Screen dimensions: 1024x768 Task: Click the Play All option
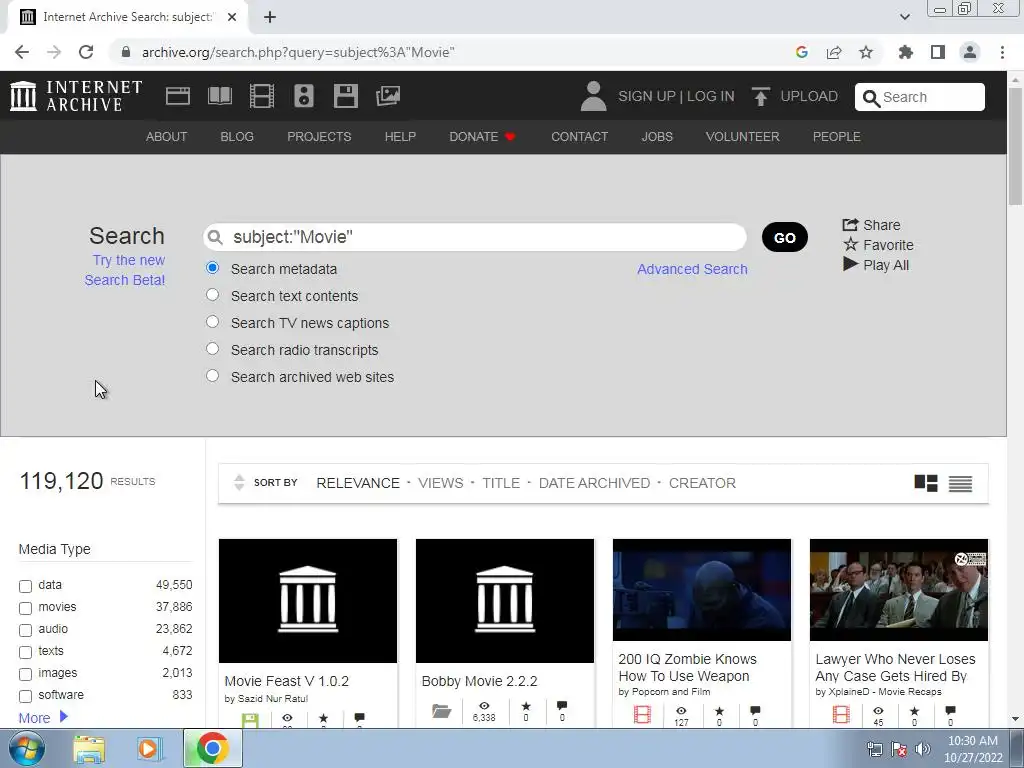[876, 264]
